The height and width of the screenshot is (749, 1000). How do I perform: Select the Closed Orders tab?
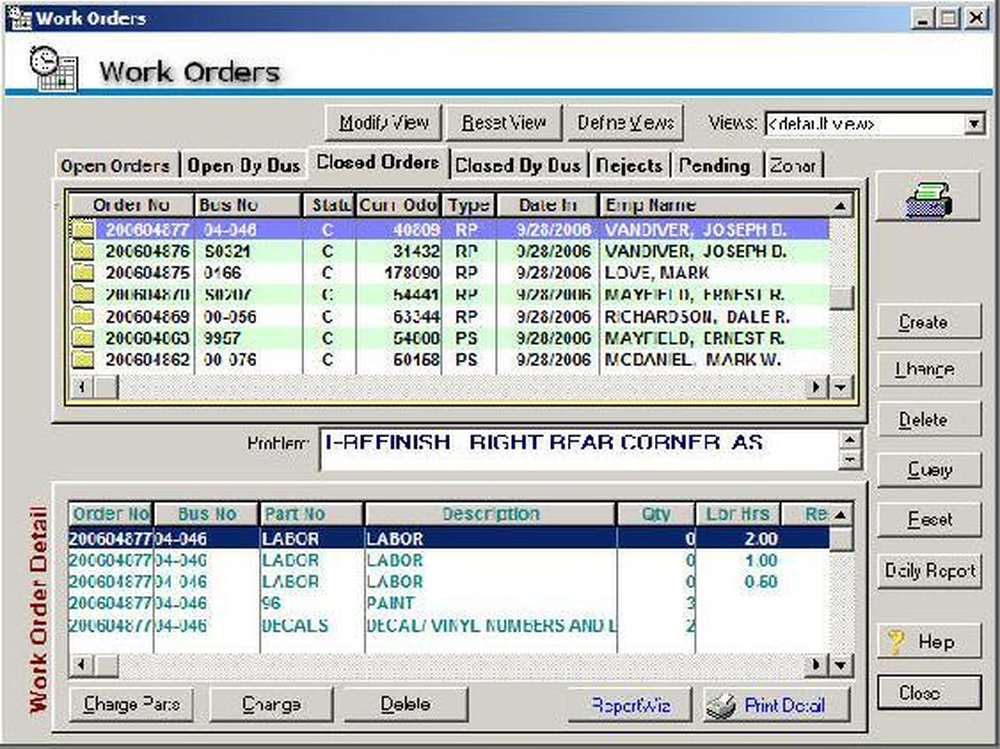click(378, 163)
